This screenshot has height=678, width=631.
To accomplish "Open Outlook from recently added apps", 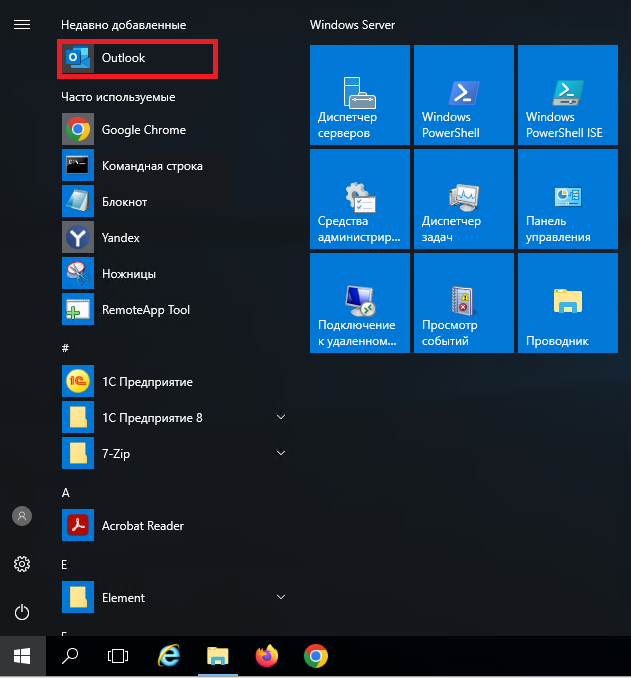I will pos(123,58).
